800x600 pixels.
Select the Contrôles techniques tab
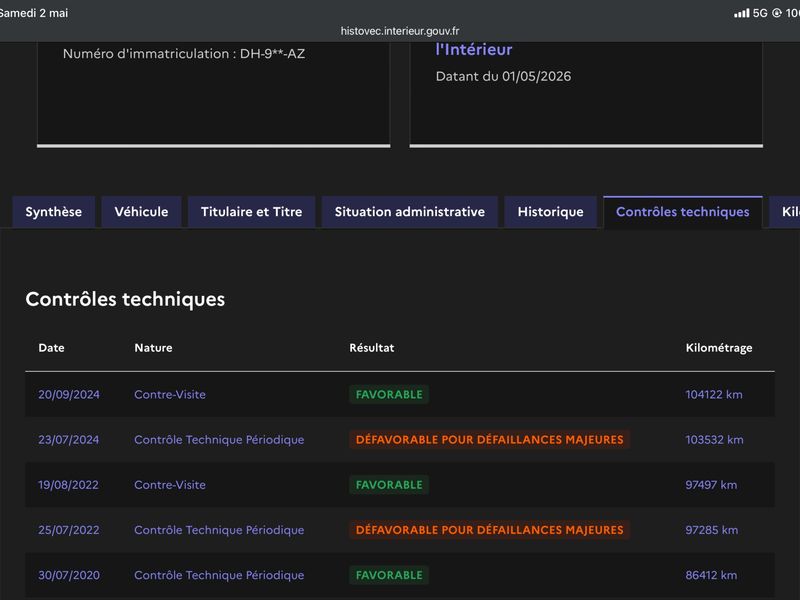(x=683, y=212)
